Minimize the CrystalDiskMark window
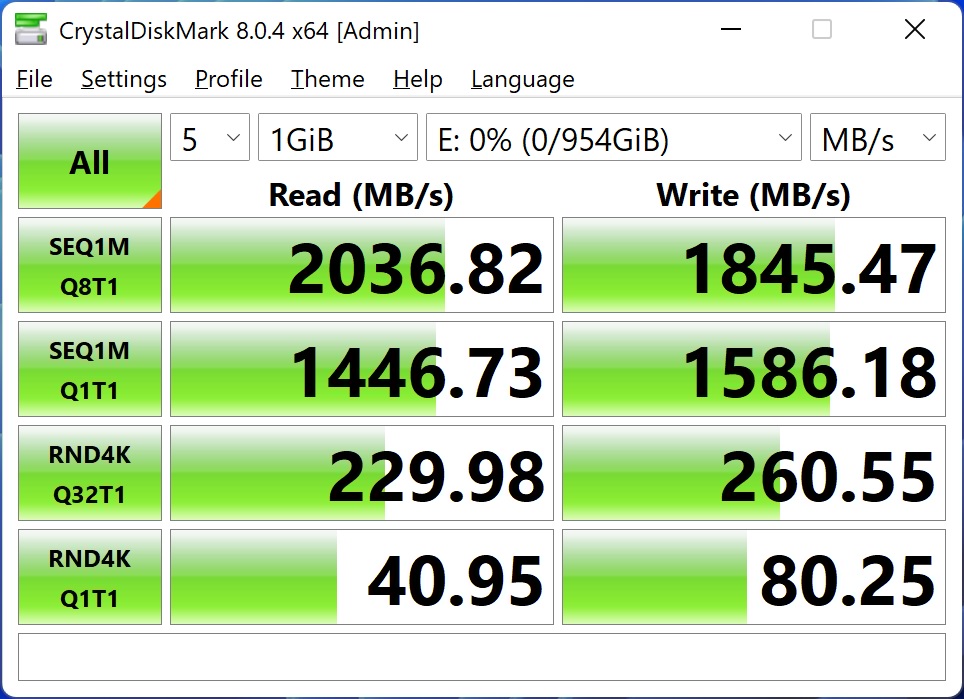The image size is (964, 699). (730, 29)
